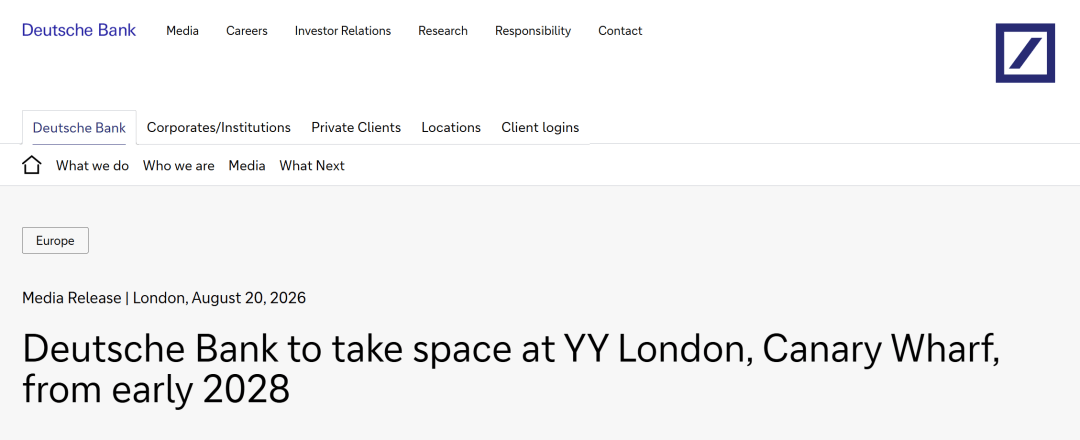Viewport: 1080px width, 440px height.
Task: Open Media in the secondary navigation
Action: [247, 166]
